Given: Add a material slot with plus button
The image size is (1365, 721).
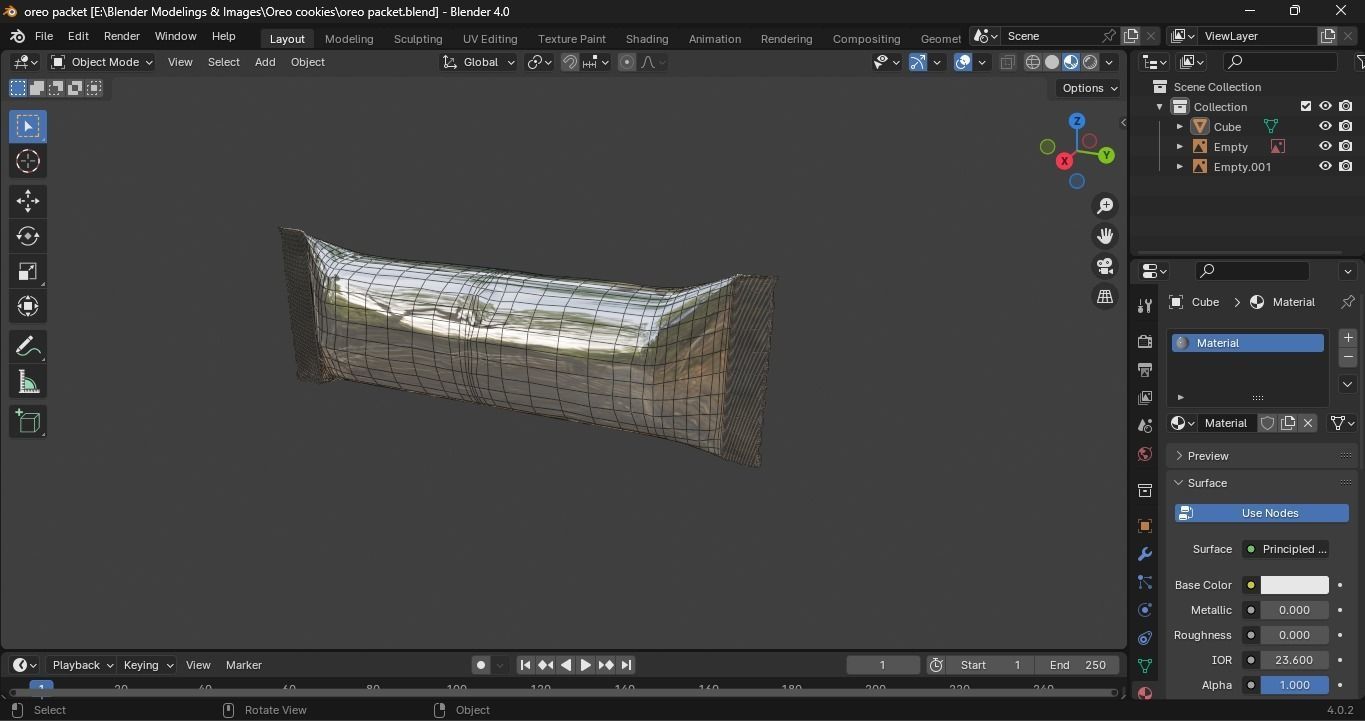Looking at the screenshot, I should [x=1347, y=338].
